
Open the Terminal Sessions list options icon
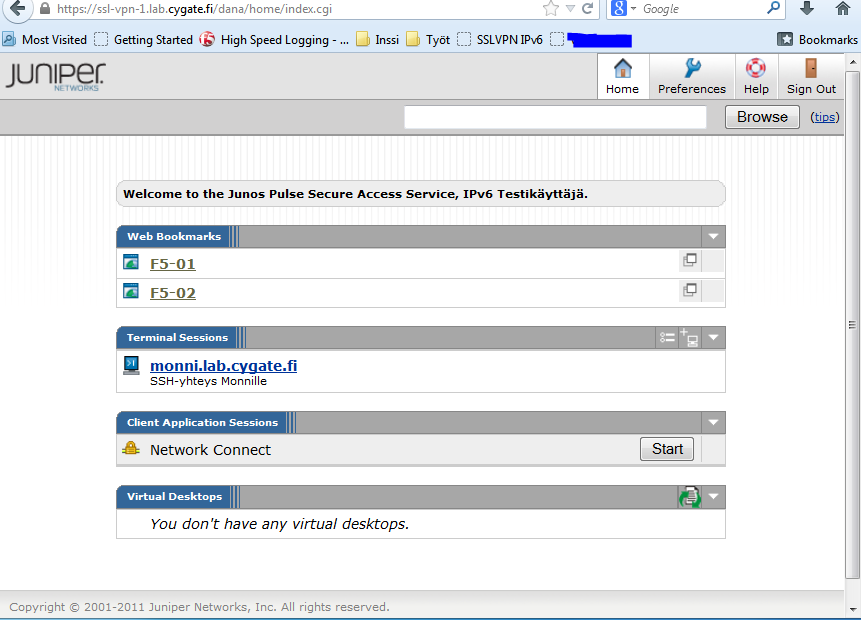click(x=667, y=338)
